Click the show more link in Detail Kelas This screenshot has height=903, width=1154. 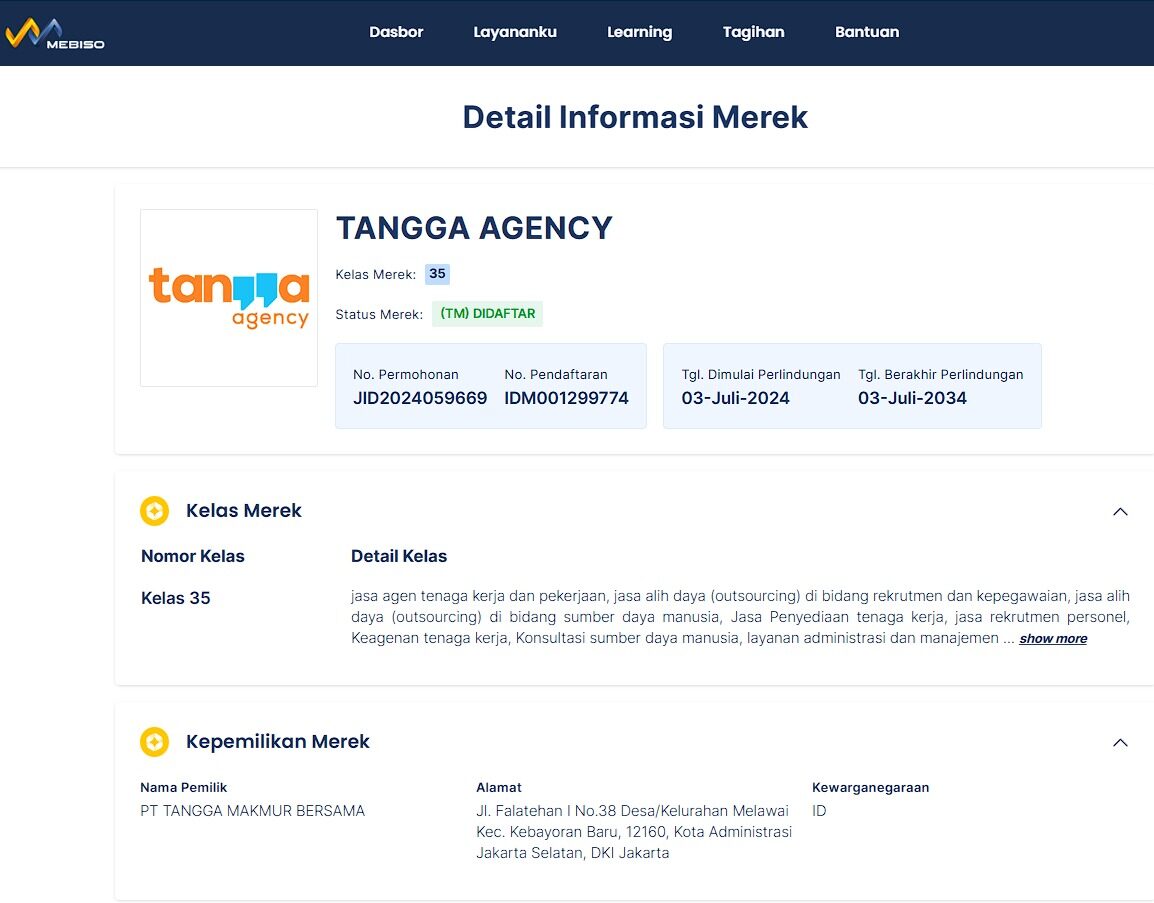click(1053, 638)
